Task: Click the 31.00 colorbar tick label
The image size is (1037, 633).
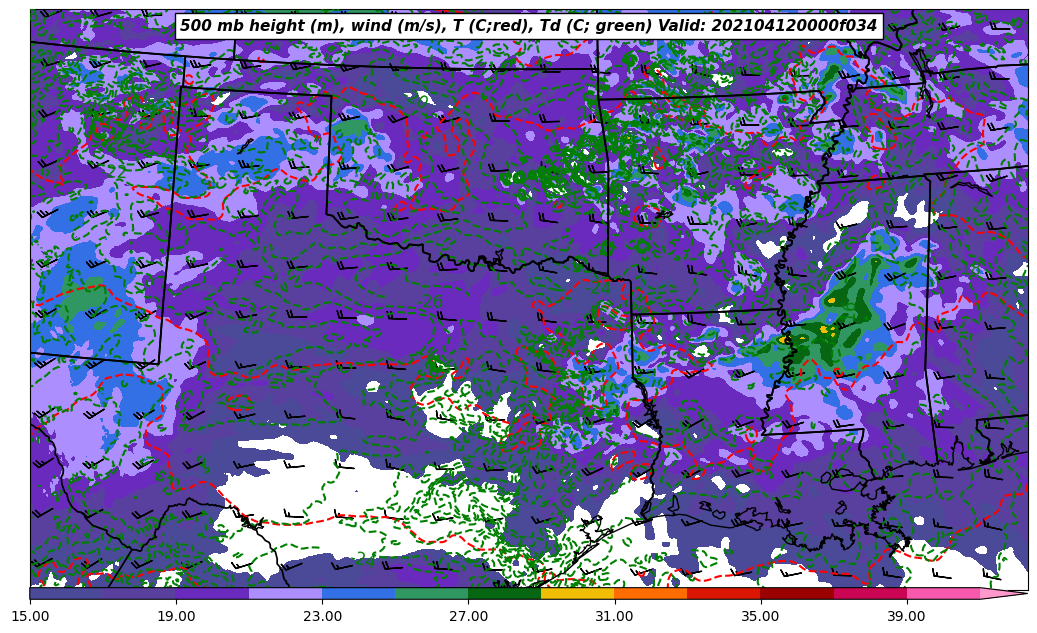Action: 614,616
